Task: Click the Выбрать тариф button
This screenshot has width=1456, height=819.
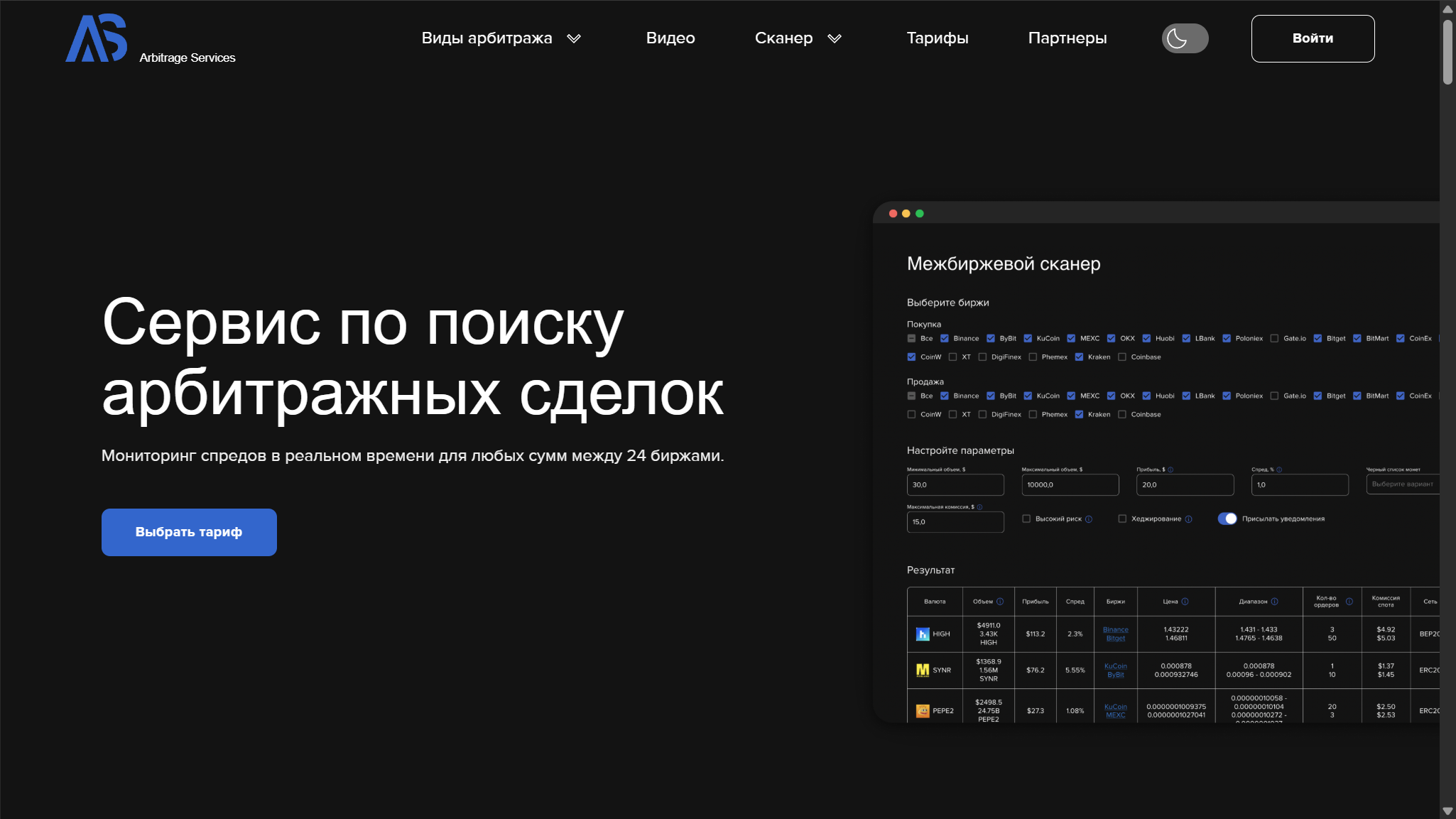Action: click(x=189, y=532)
